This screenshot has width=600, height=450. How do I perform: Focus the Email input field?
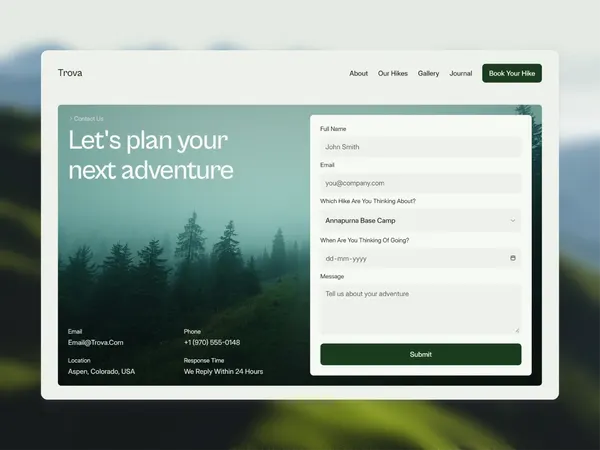(421, 183)
